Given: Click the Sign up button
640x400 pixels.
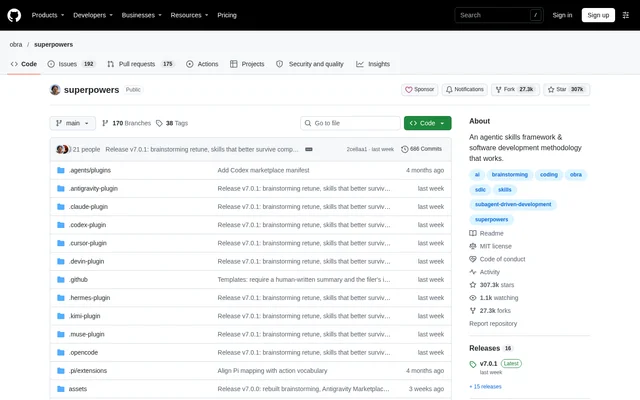Looking at the screenshot, I should 598,16.
